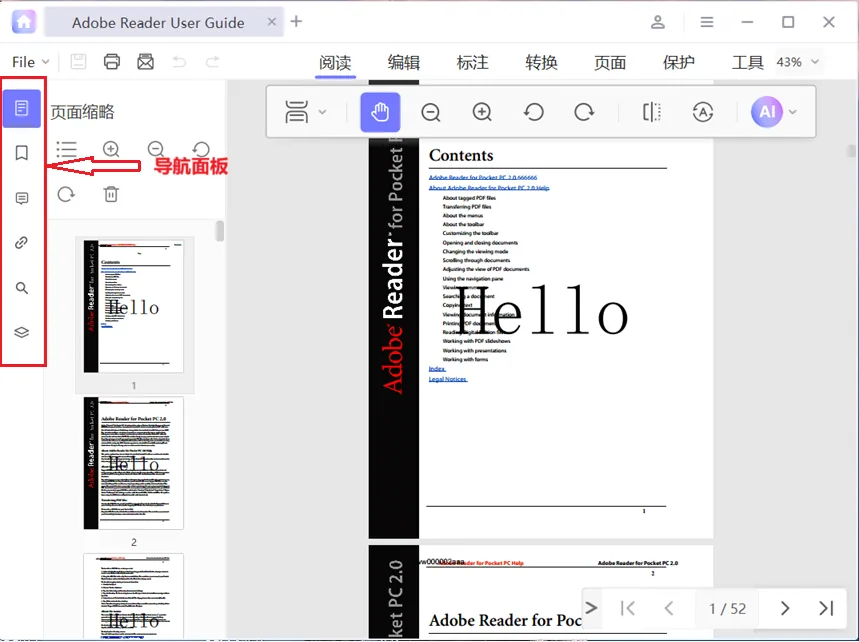Image resolution: width=859 pixels, height=642 pixels.
Task: Switch to the 编辑 tab
Action: [404, 62]
